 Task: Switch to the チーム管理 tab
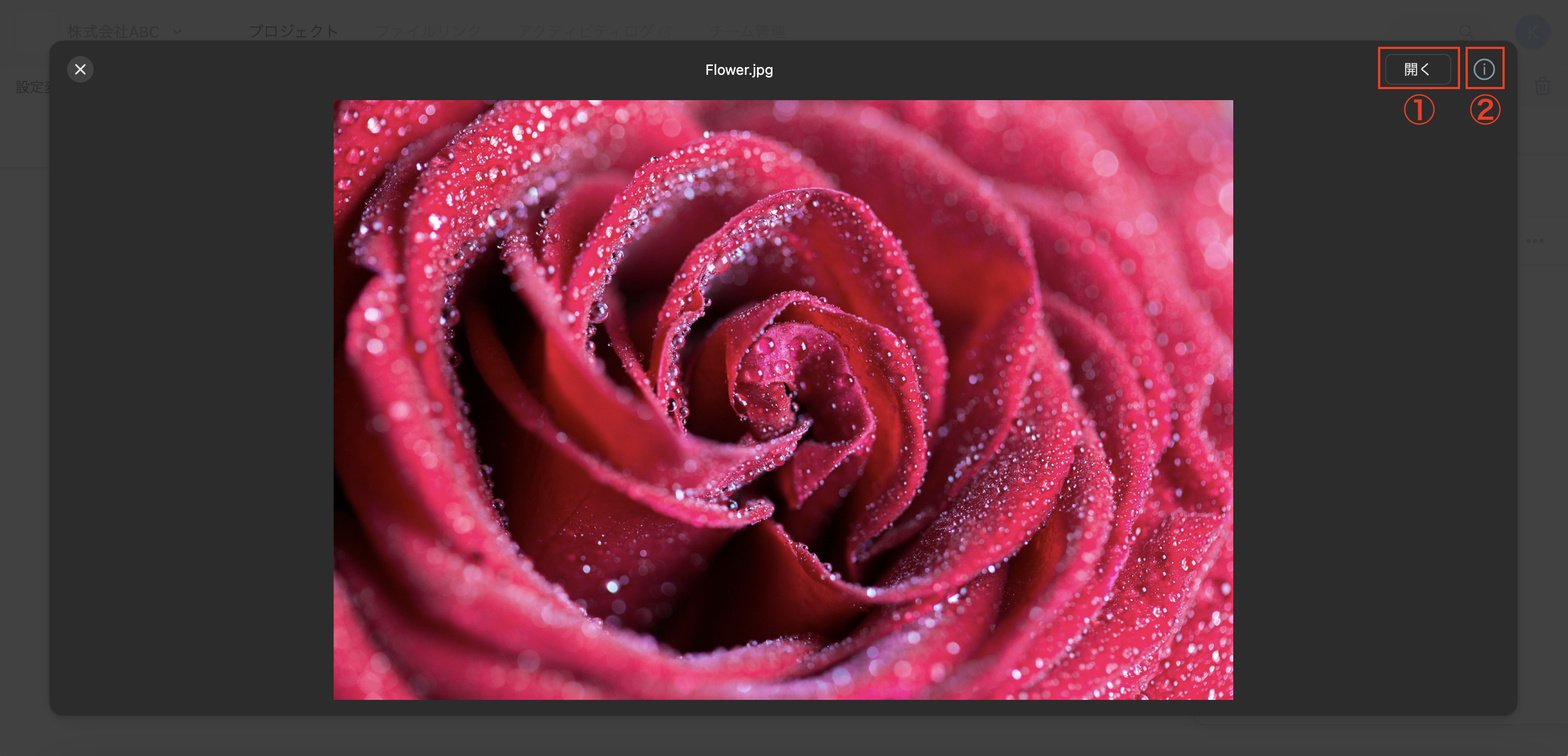pos(748,31)
